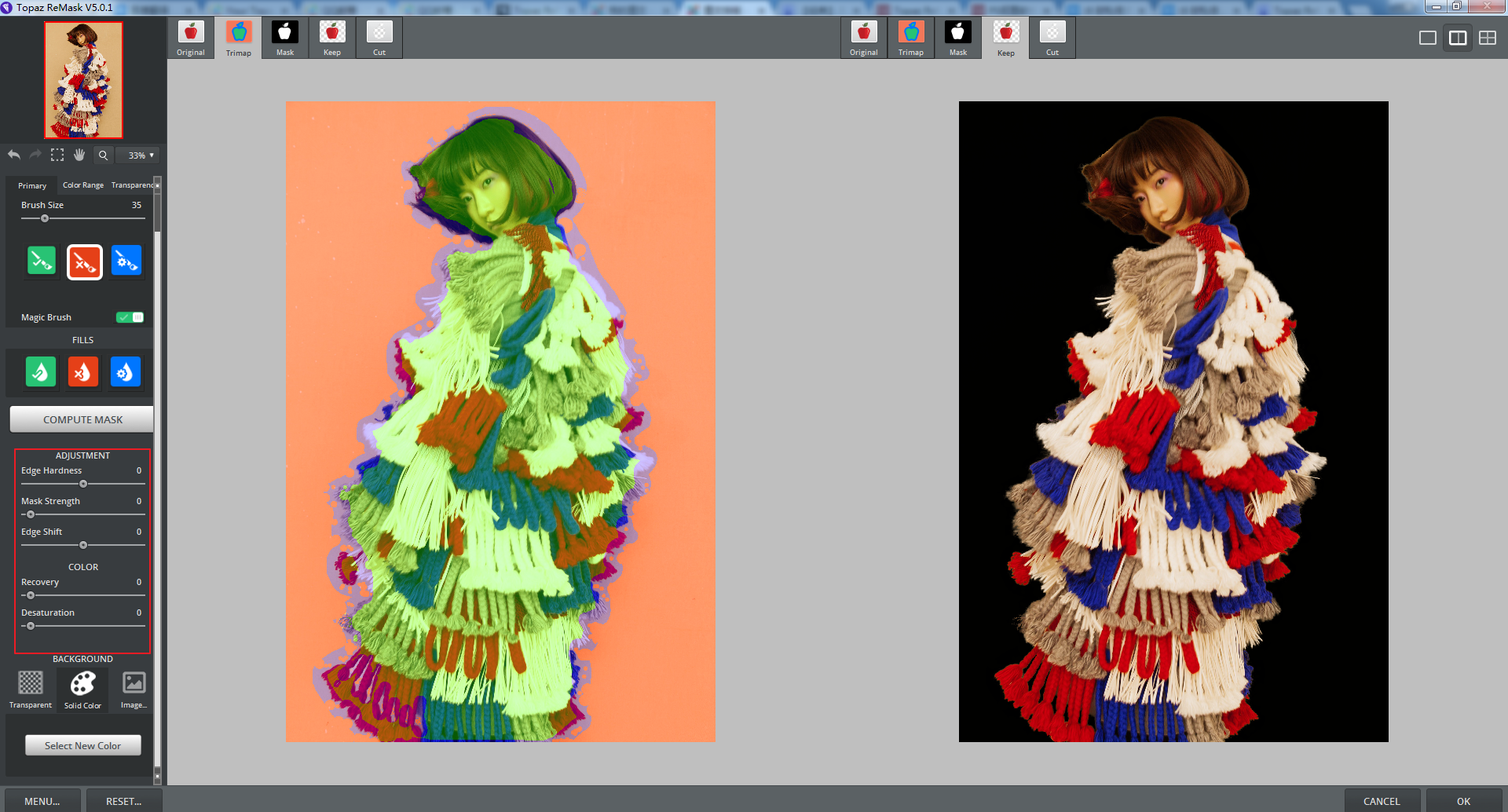Open the Color Range tab

click(x=83, y=185)
